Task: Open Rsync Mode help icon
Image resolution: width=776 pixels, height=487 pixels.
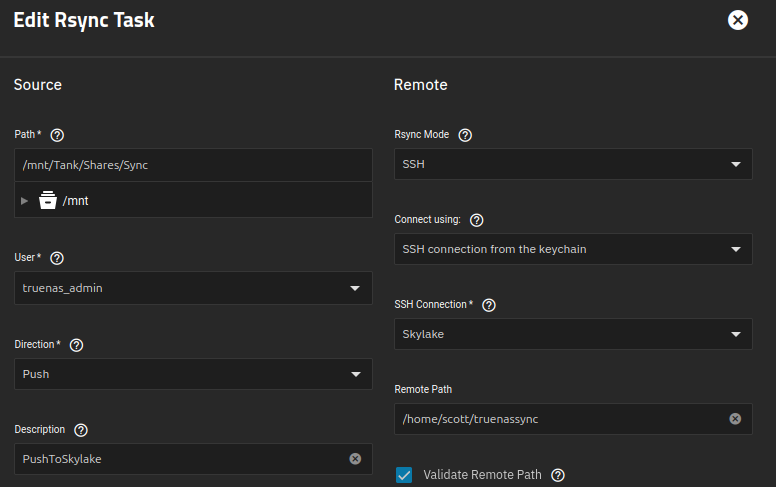Action: click(x=465, y=135)
